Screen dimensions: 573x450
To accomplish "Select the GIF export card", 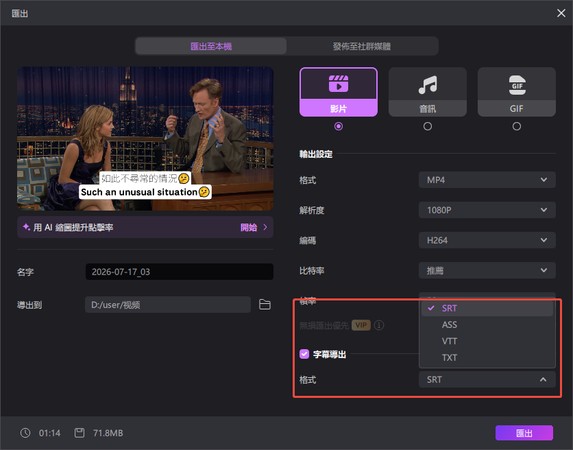I will click(517, 92).
